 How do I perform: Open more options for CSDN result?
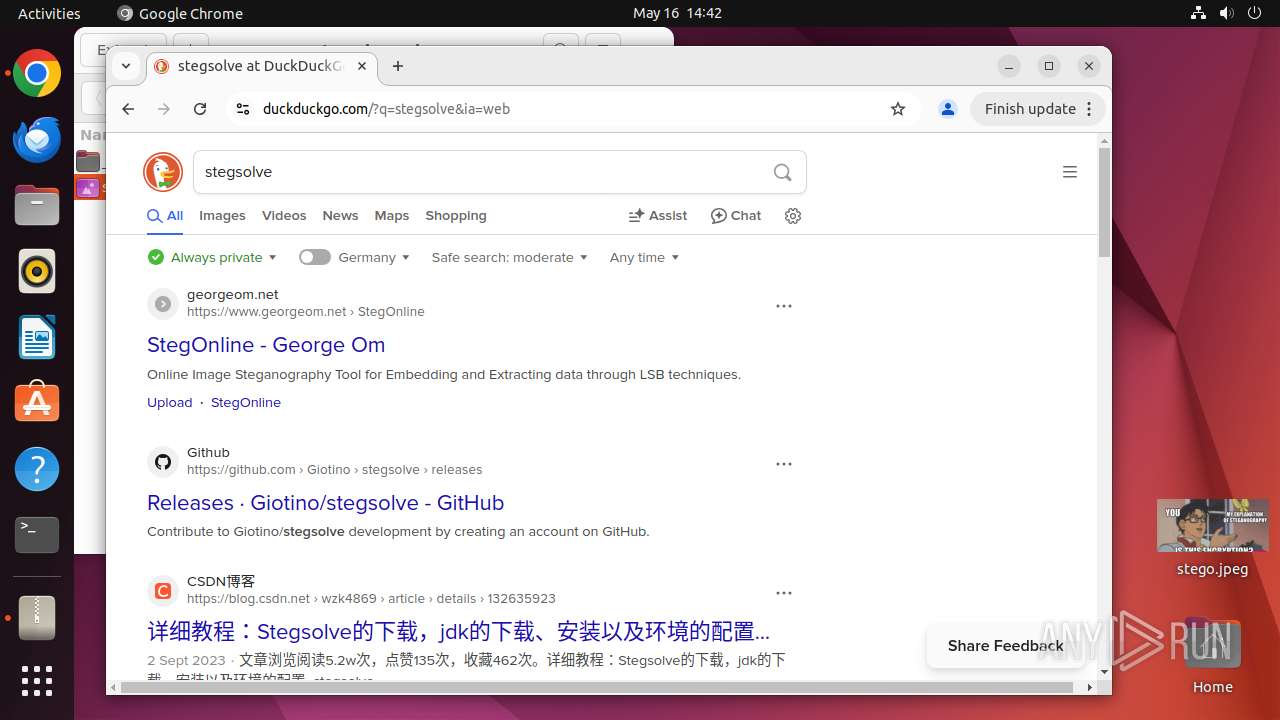[x=784, y=593]
